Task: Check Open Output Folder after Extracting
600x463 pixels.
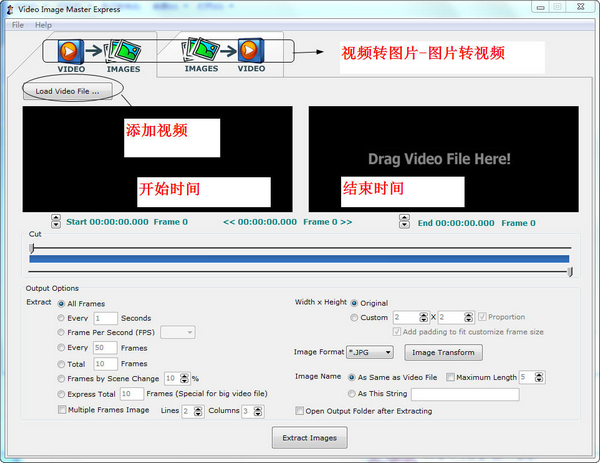Action: pos(300,410)
